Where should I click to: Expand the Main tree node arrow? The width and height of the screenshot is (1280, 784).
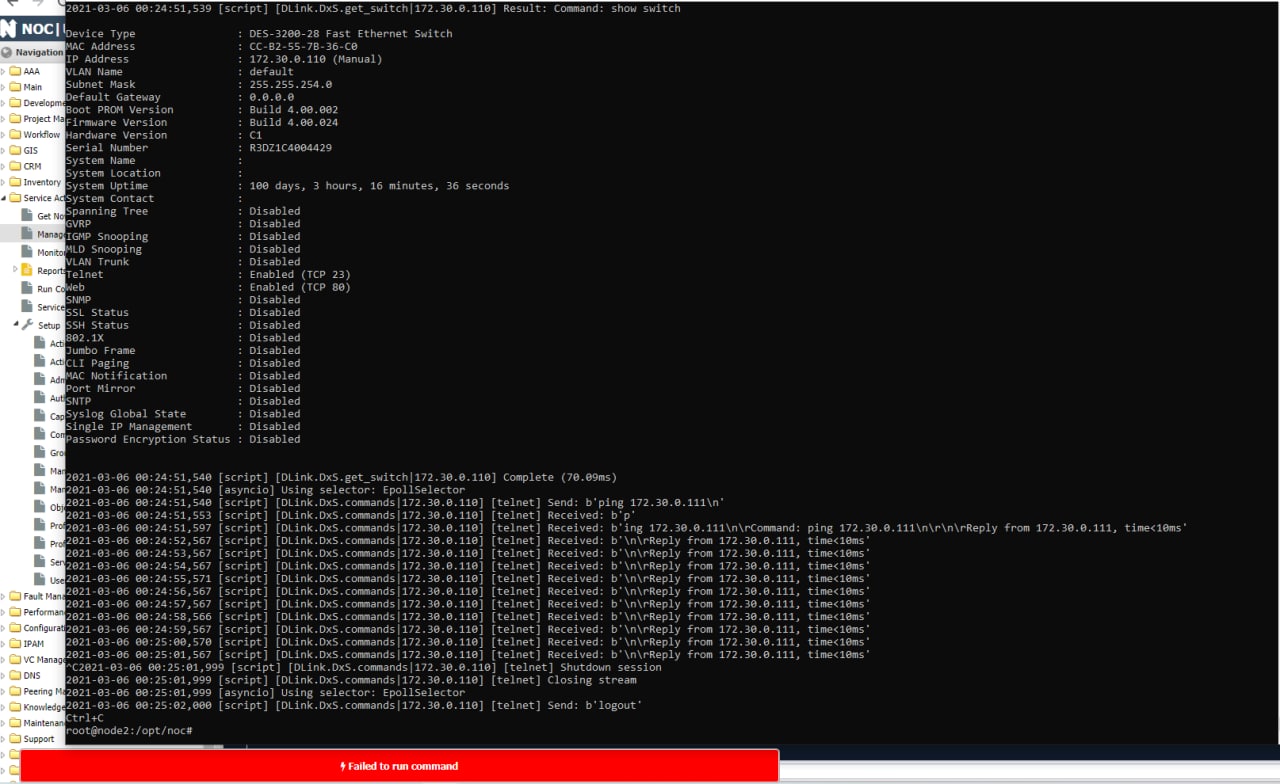(4, 87)
